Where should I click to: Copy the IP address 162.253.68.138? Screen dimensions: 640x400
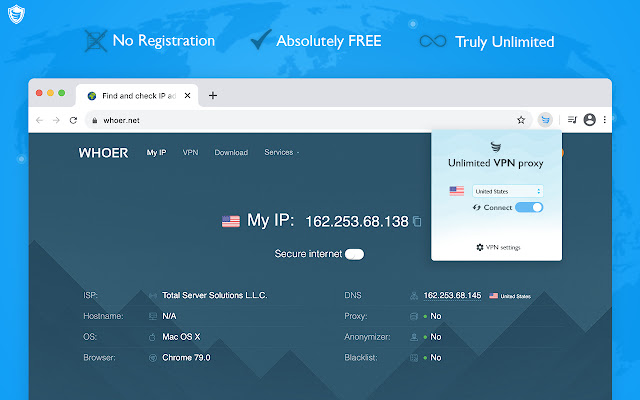(417, 221)
